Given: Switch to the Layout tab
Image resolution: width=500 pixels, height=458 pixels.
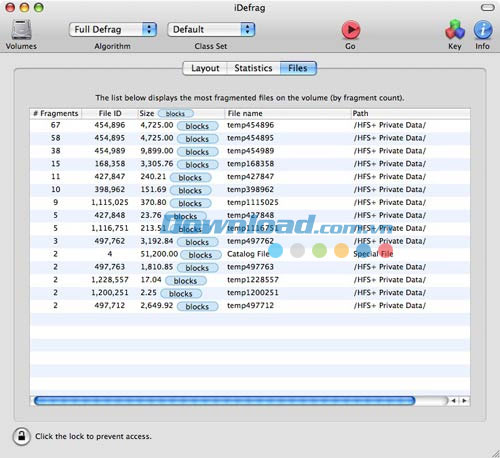Looking at the screenshot, I should pyautogui.click(x=205, y=68).
